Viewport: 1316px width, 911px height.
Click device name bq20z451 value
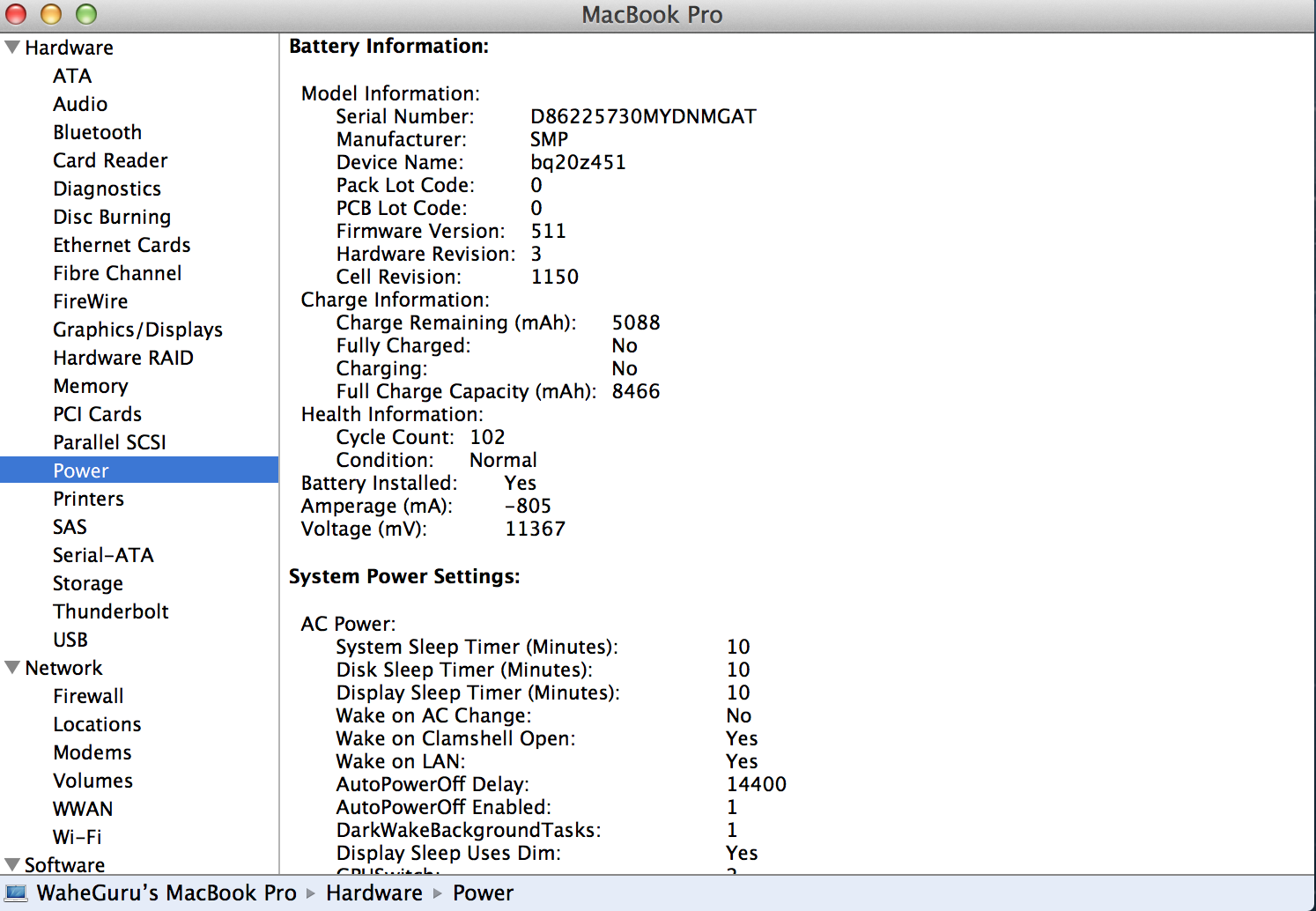point(578,162)
